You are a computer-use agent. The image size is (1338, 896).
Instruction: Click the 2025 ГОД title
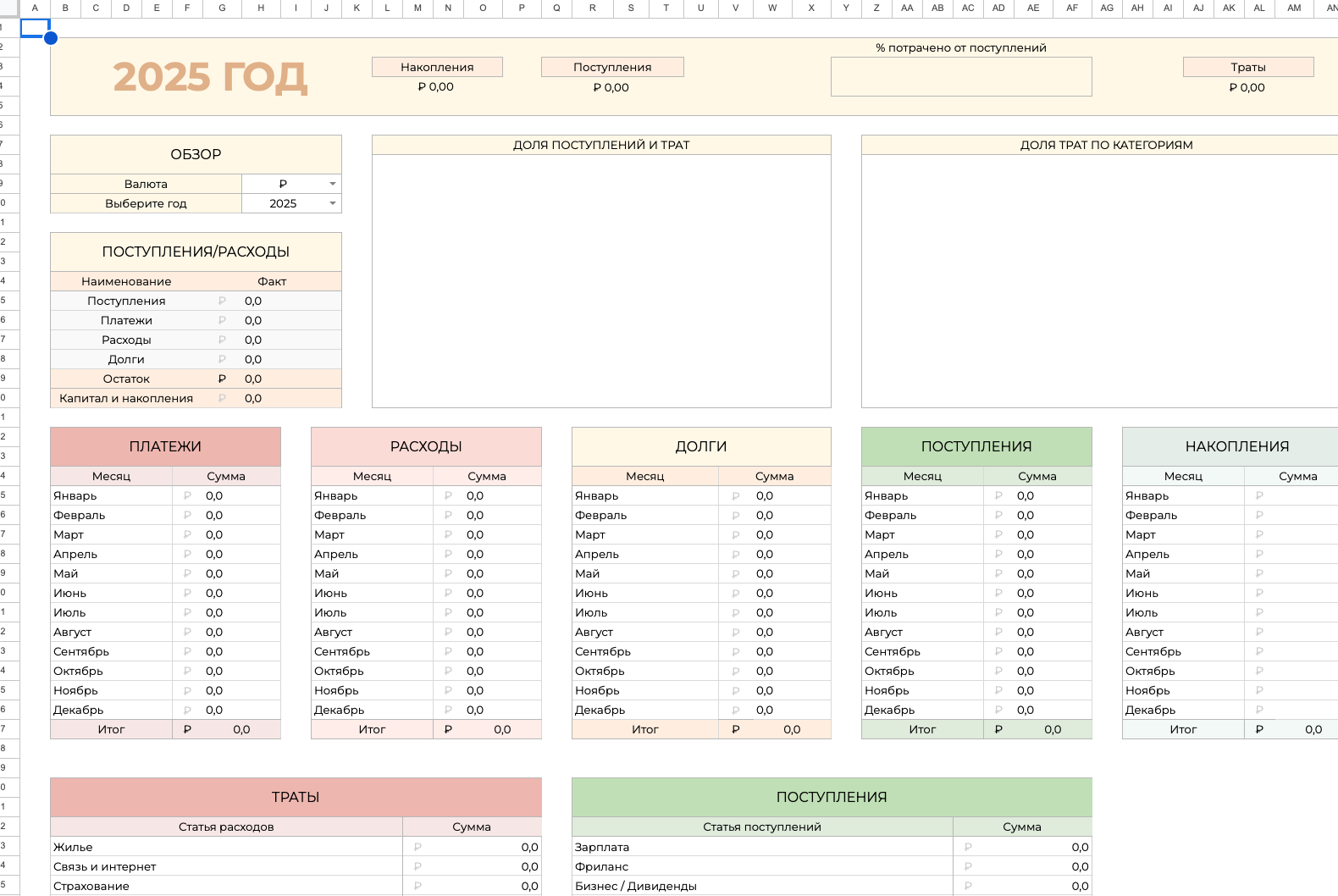click(x=209, y=77)
